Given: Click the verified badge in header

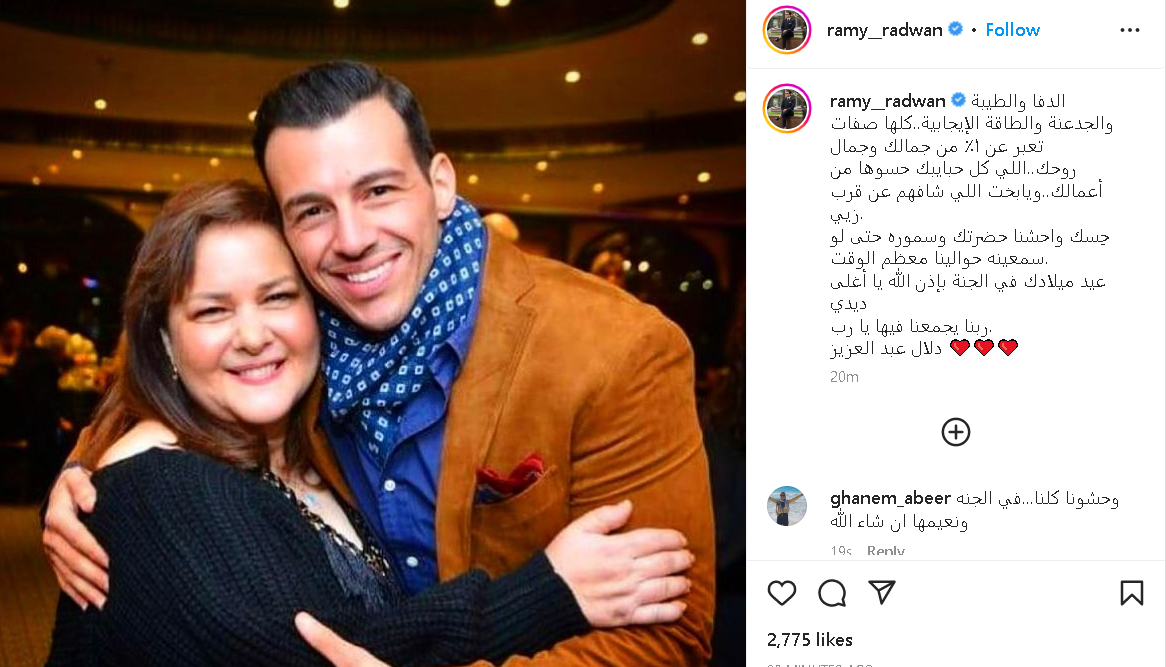Looking at the screenshot, I should tap(956, 29).
